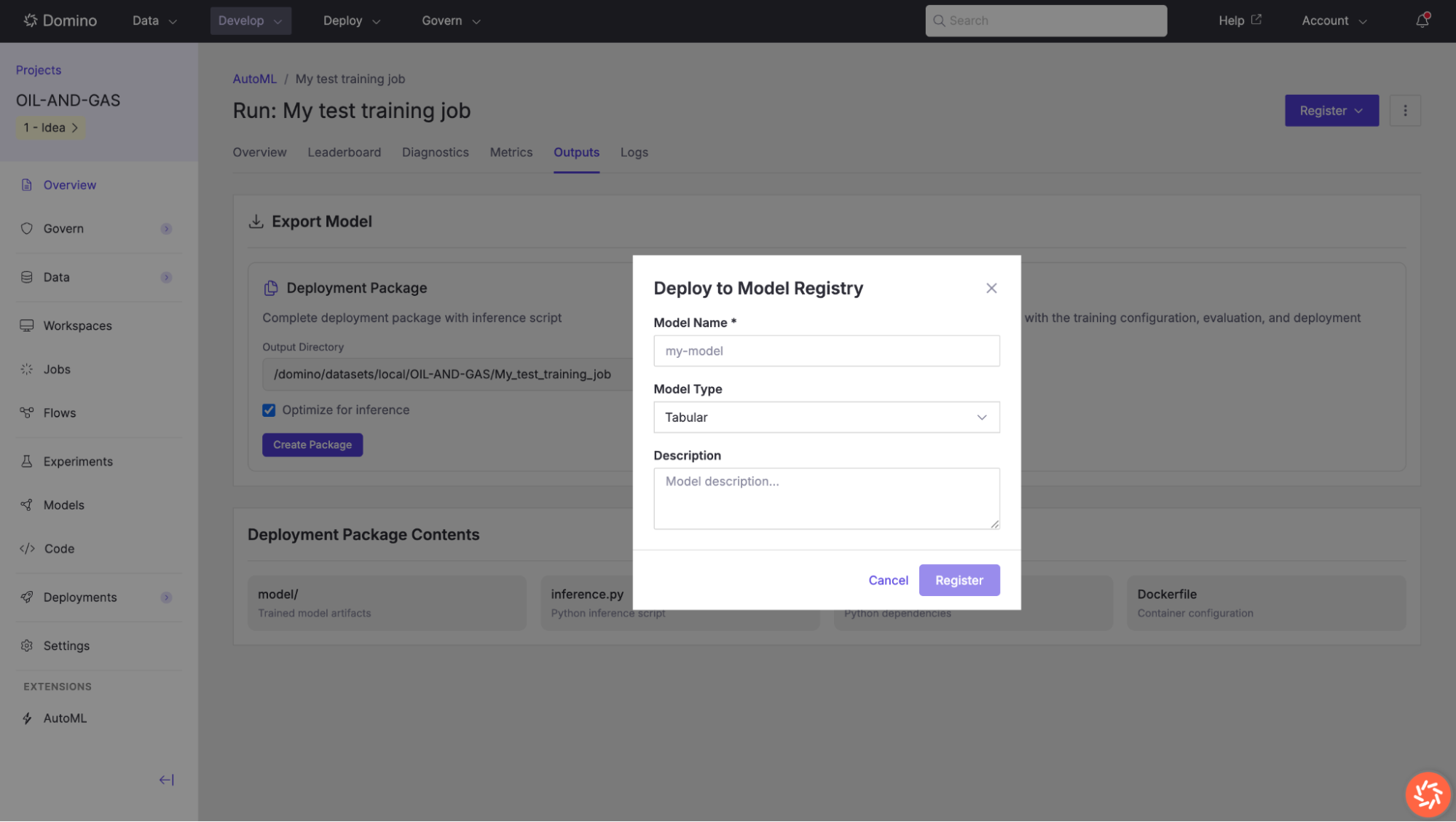The width and height of the screenshot is (1456, 822).
Task: Close the Deploy to Model Registry dialog
Action: [991, 289]
